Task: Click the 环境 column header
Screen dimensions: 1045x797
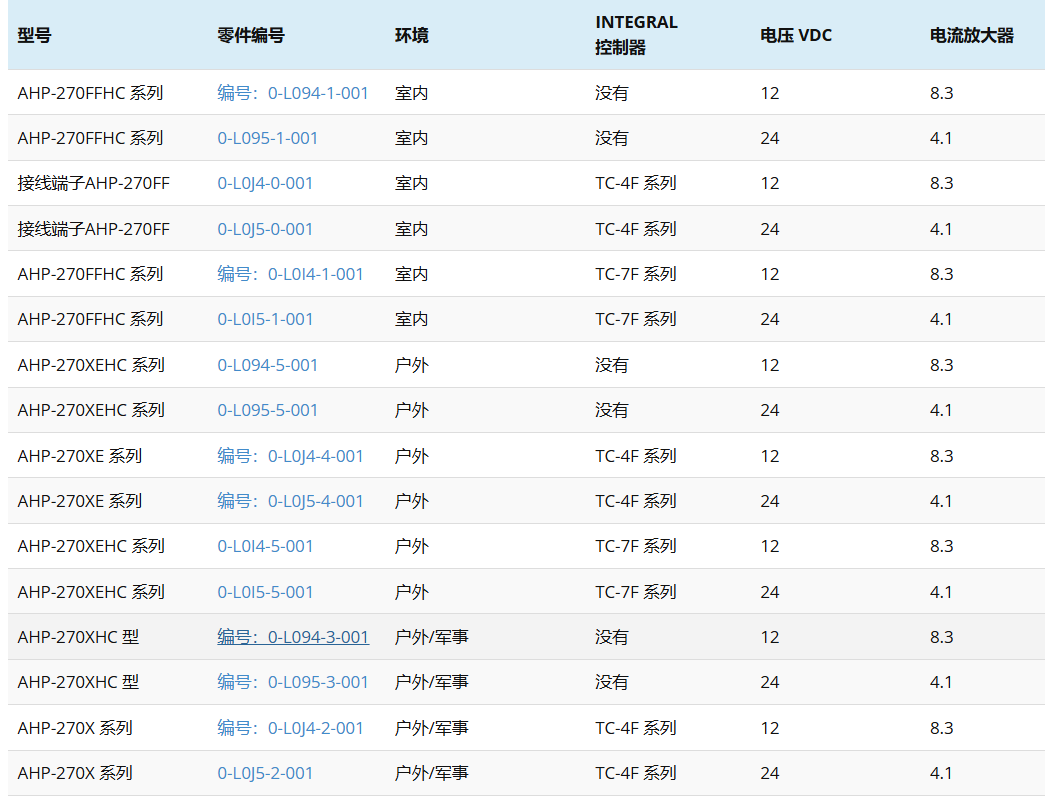Action: pos(411,35)
